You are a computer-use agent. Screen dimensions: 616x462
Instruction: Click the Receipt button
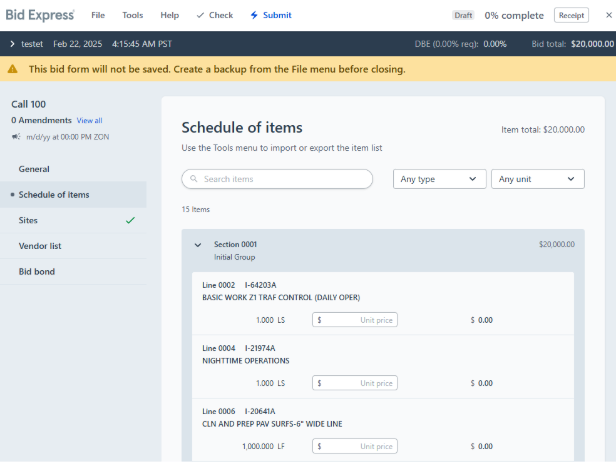pyautogui.click(x=571, y=15)
